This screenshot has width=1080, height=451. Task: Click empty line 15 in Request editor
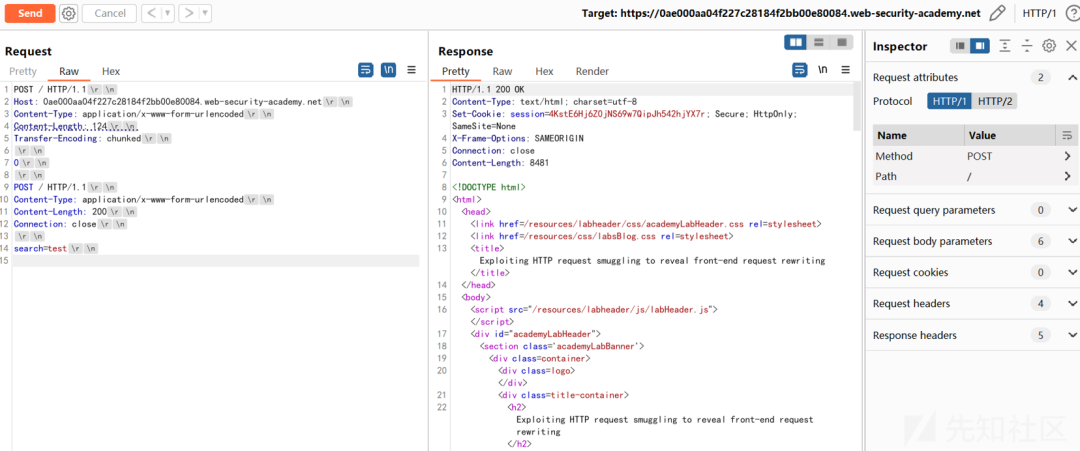(x=215, y=260)
